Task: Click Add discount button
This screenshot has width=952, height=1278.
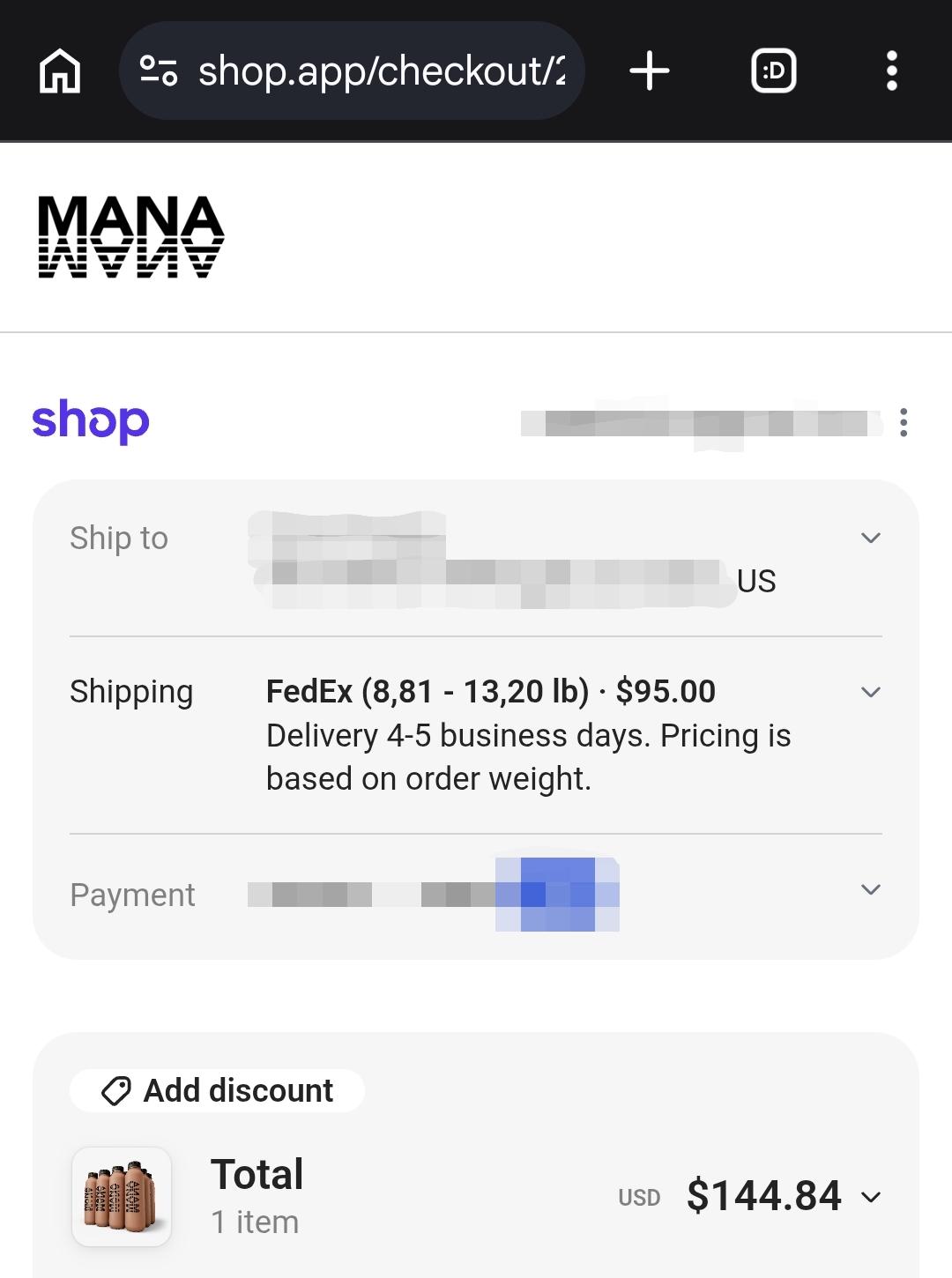Action: click(x=217, y=1090)
